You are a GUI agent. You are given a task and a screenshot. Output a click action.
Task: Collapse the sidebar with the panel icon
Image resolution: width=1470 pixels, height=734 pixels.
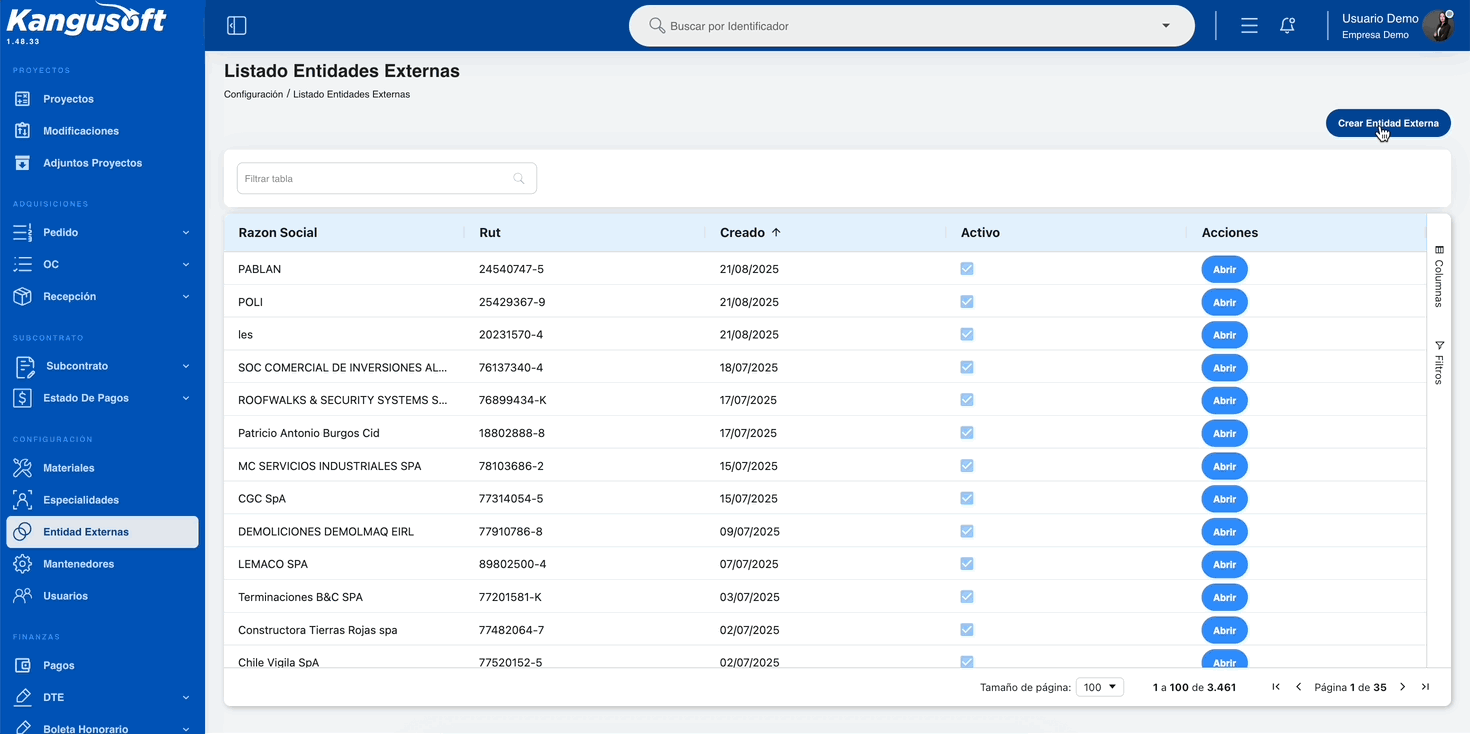tap(236, 26)
